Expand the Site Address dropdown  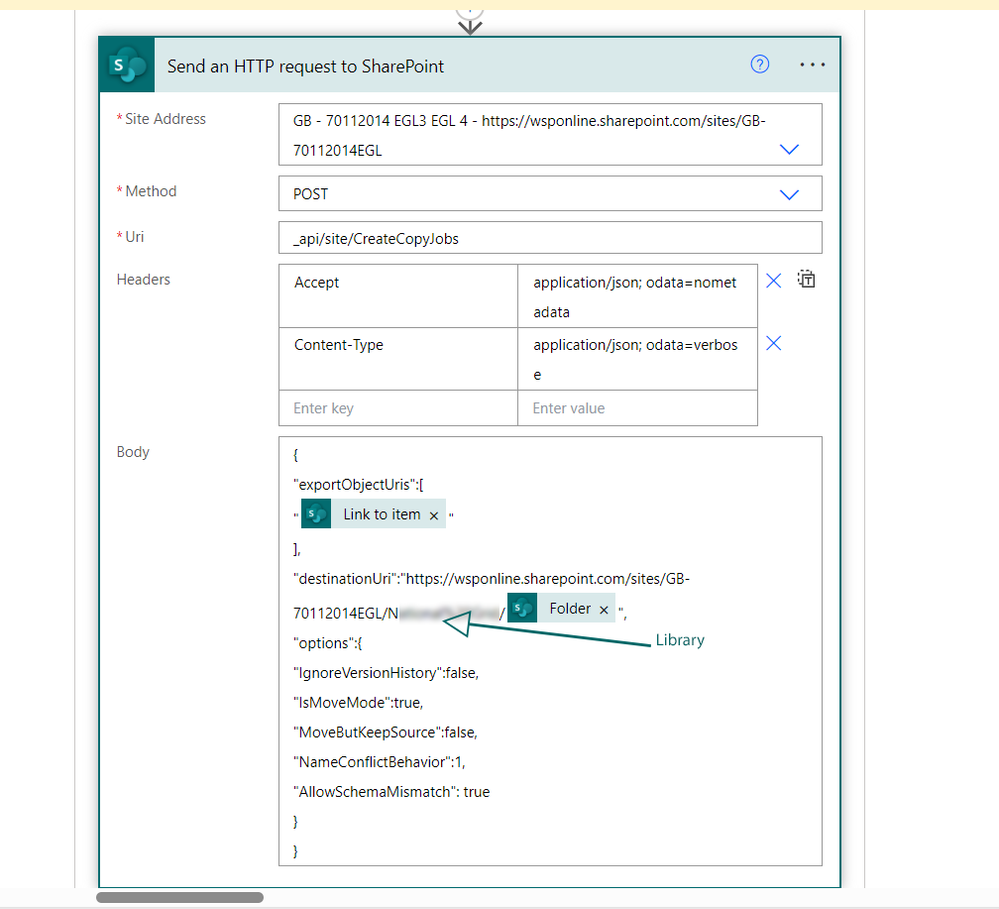click(789, 150)
